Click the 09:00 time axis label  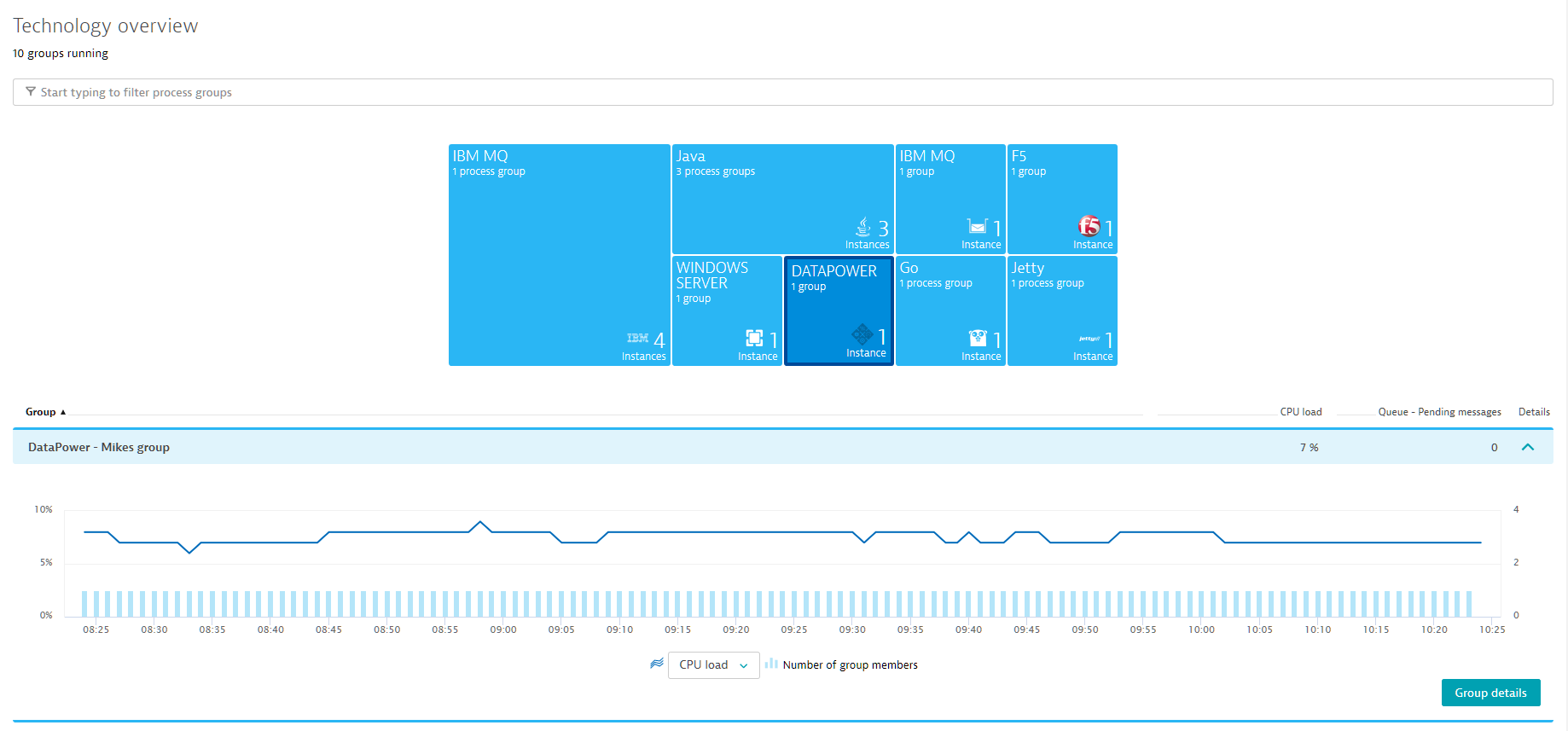coord(503,629)
